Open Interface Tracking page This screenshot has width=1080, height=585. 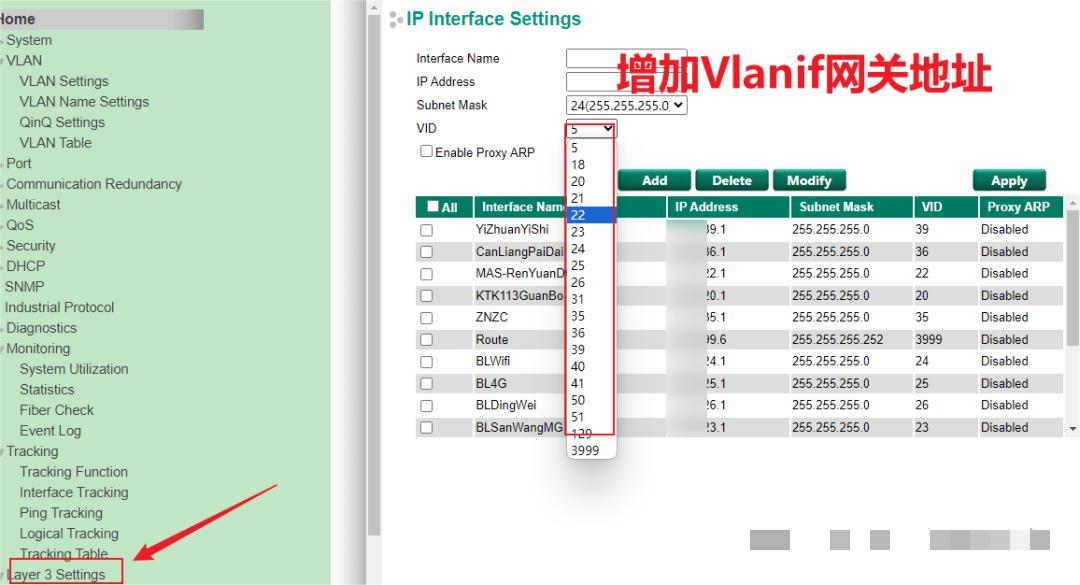coord(74,493)
